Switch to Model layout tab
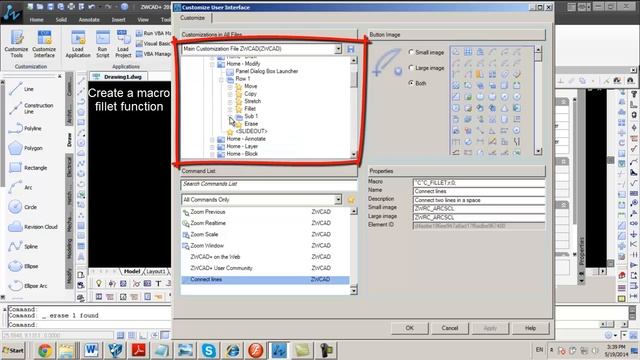This screenshot has width=640, height=360. tap(132, 271)
